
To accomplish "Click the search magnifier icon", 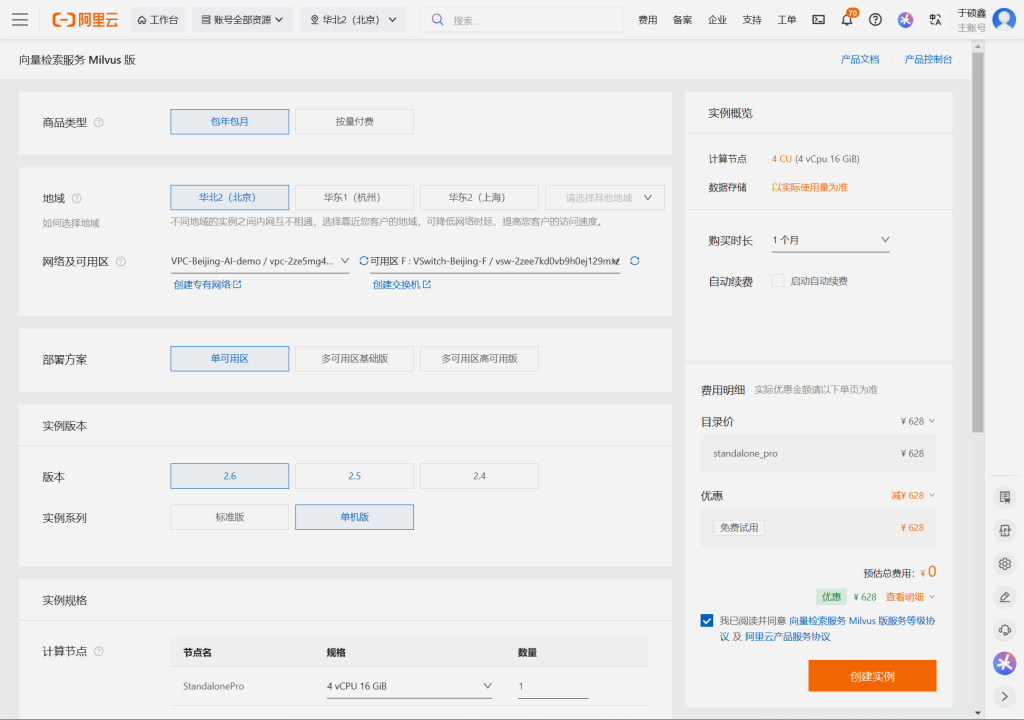I will [438, 20].
